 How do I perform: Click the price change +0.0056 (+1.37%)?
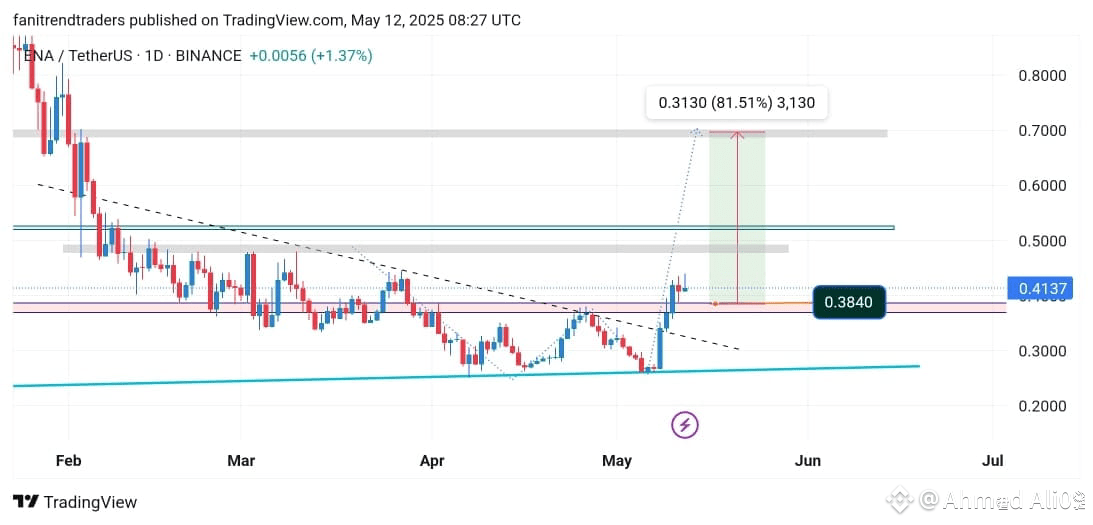click(x=310, y=56)
